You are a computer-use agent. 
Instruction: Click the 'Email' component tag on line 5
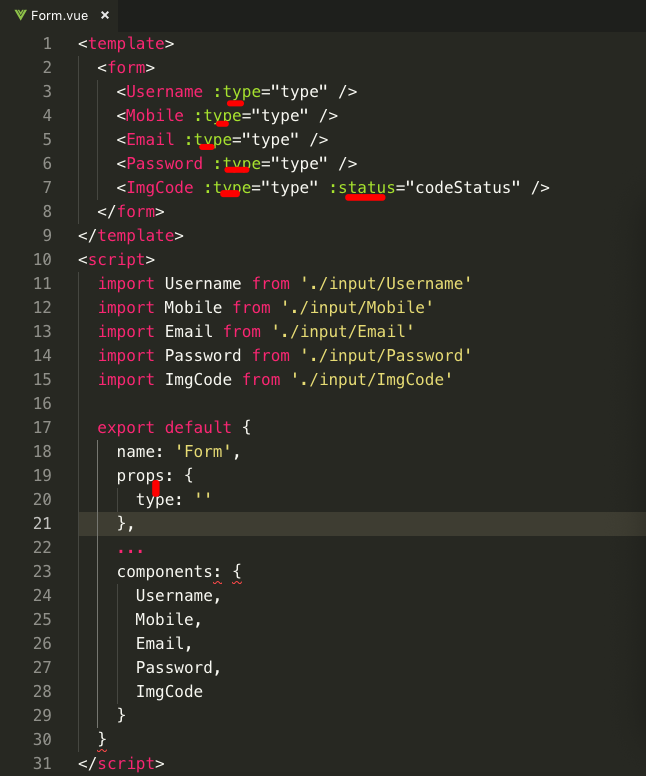click(x=150, y=140)
